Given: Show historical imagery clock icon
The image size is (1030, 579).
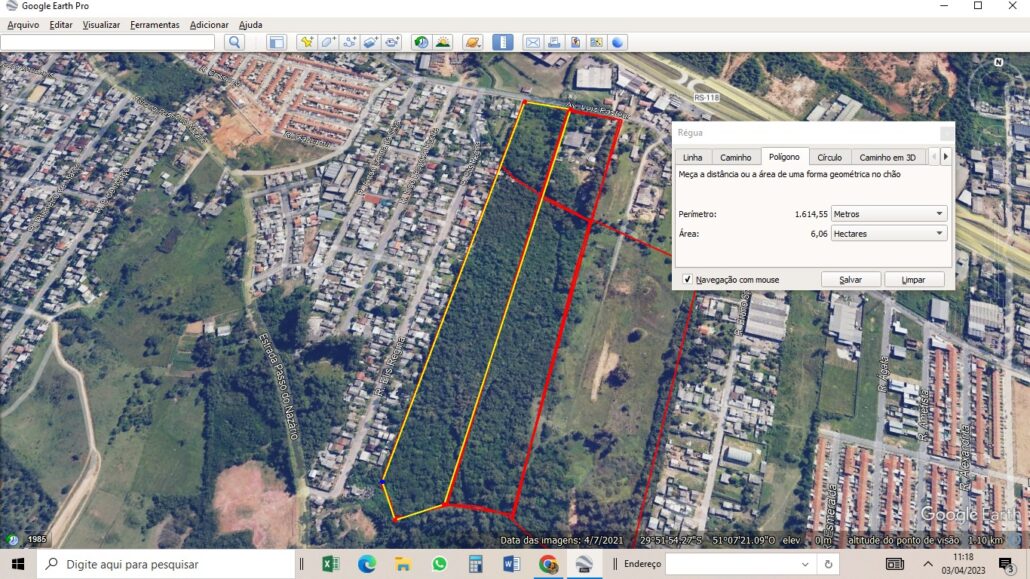Looking at the screenshot, I should [x=421, y=43].
